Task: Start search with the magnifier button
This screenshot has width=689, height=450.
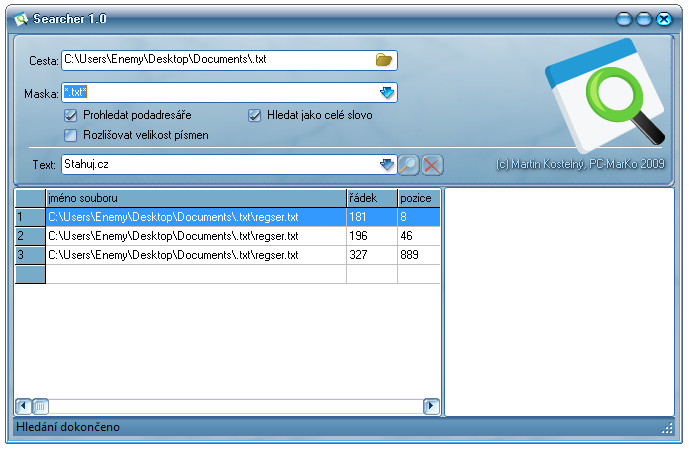Action: [x=409, y=165]
